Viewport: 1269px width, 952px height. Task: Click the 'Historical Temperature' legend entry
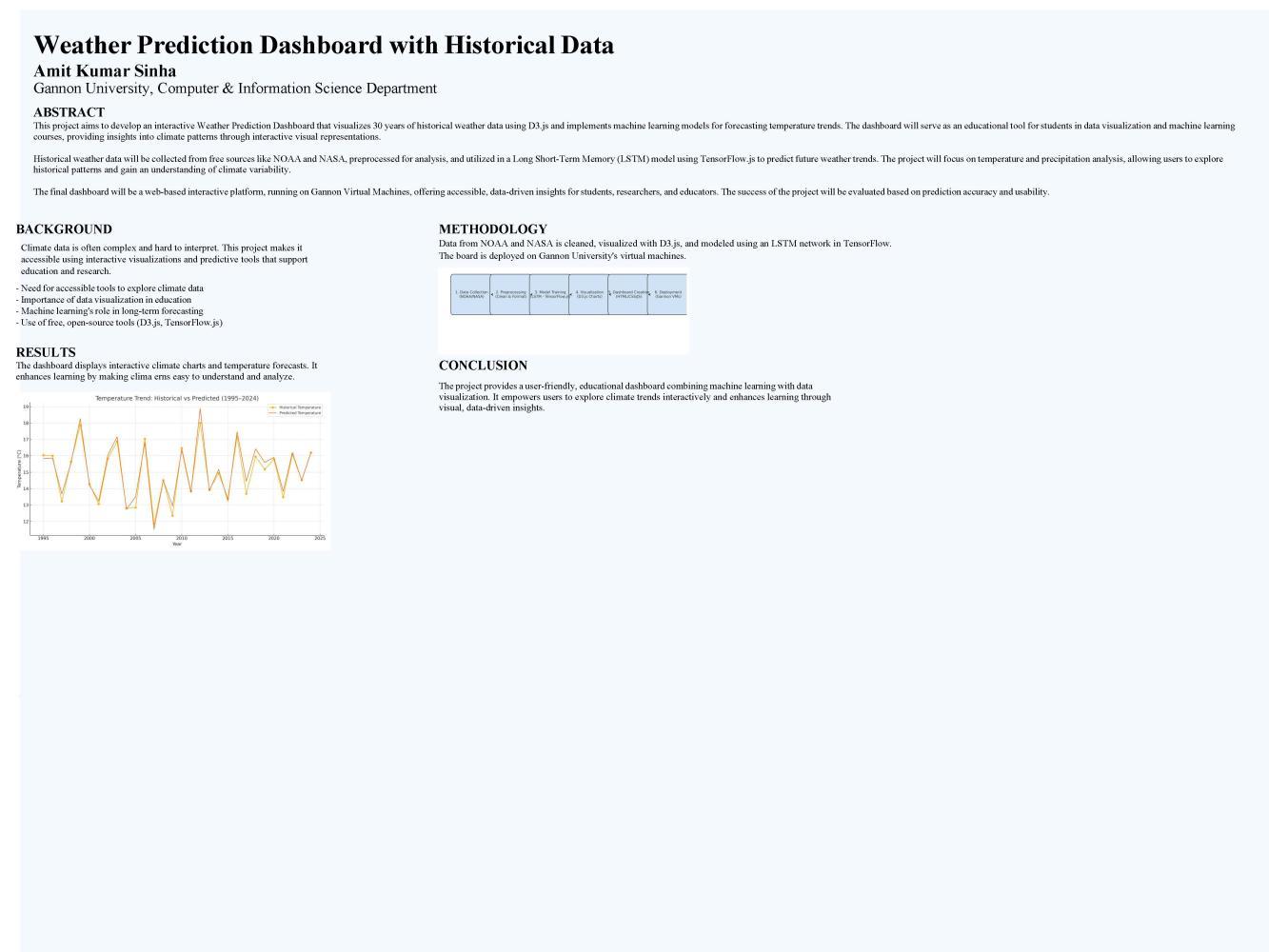pyautogui.click(x=296, y=407)
